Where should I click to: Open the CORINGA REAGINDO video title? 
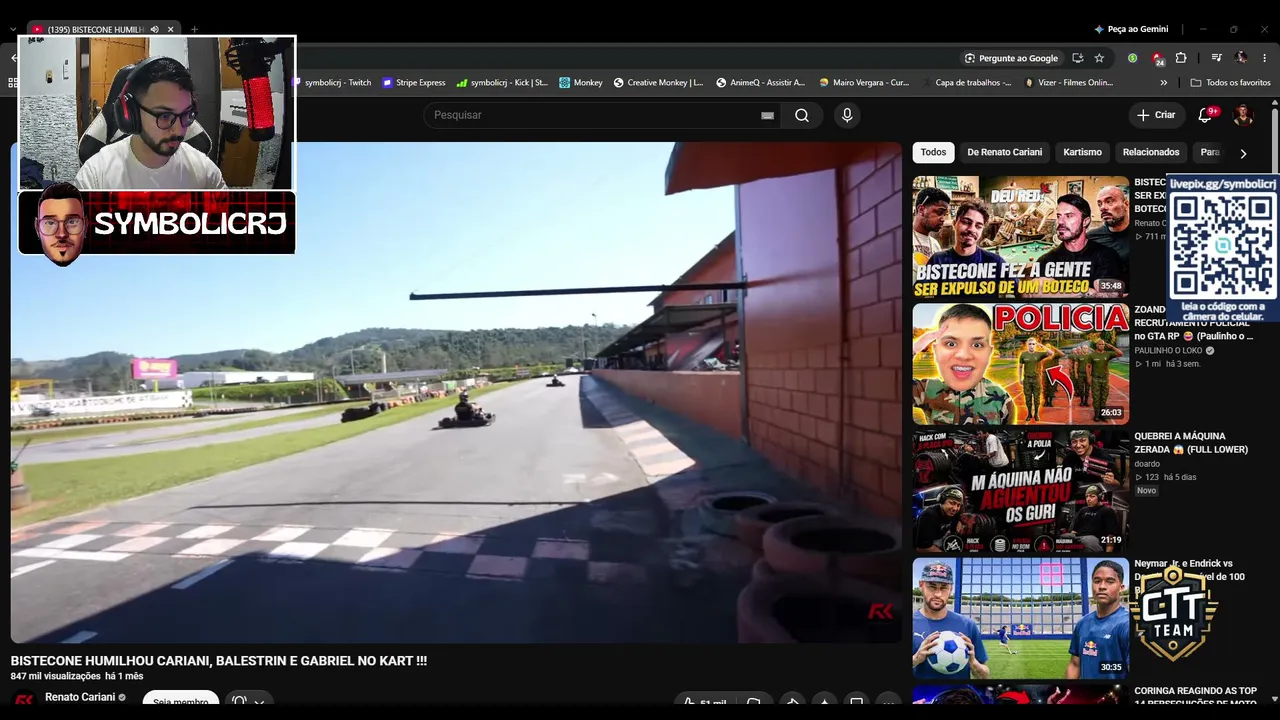coord(1194,697)
